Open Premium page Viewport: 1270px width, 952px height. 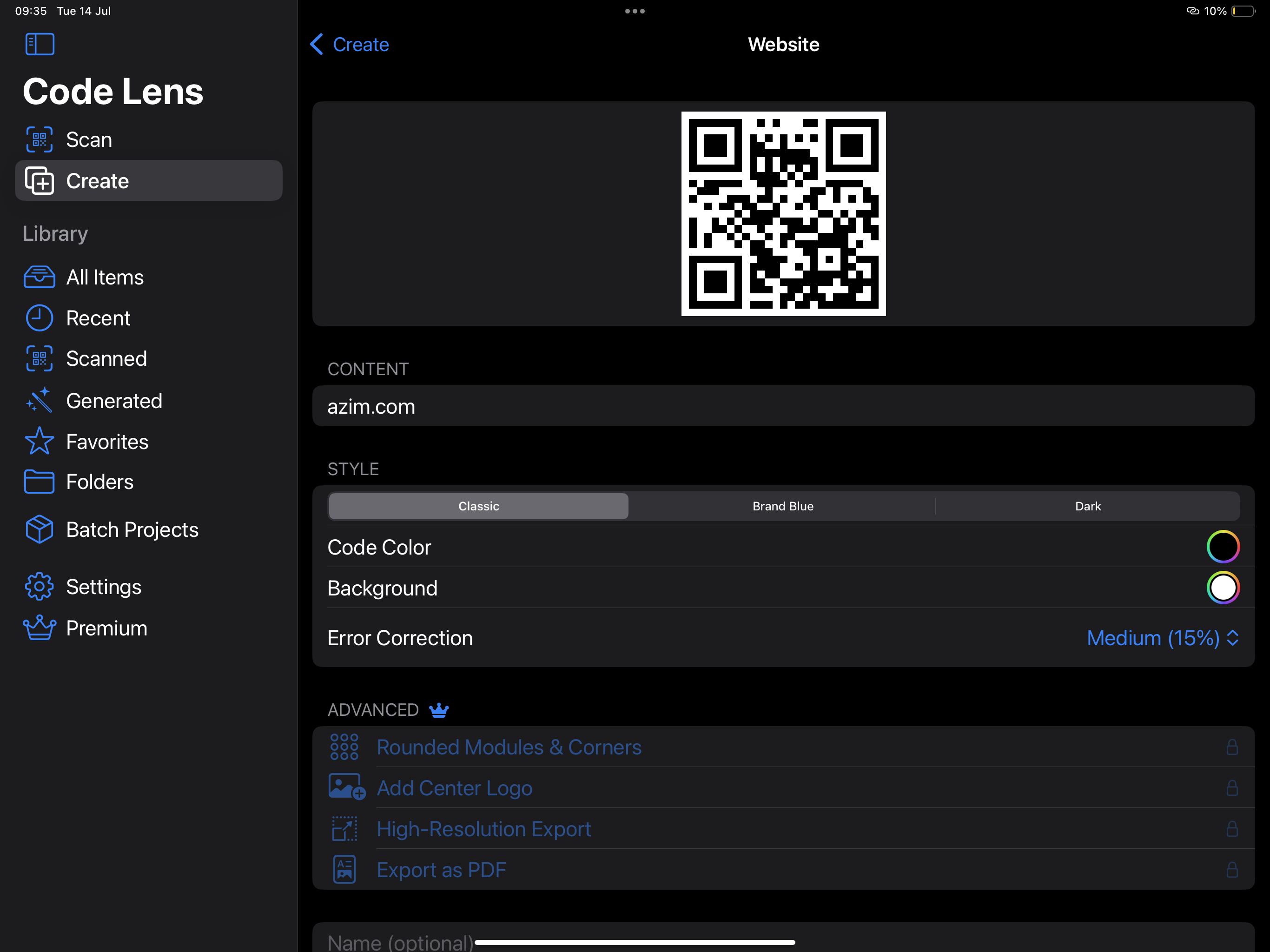pos(149,628)
